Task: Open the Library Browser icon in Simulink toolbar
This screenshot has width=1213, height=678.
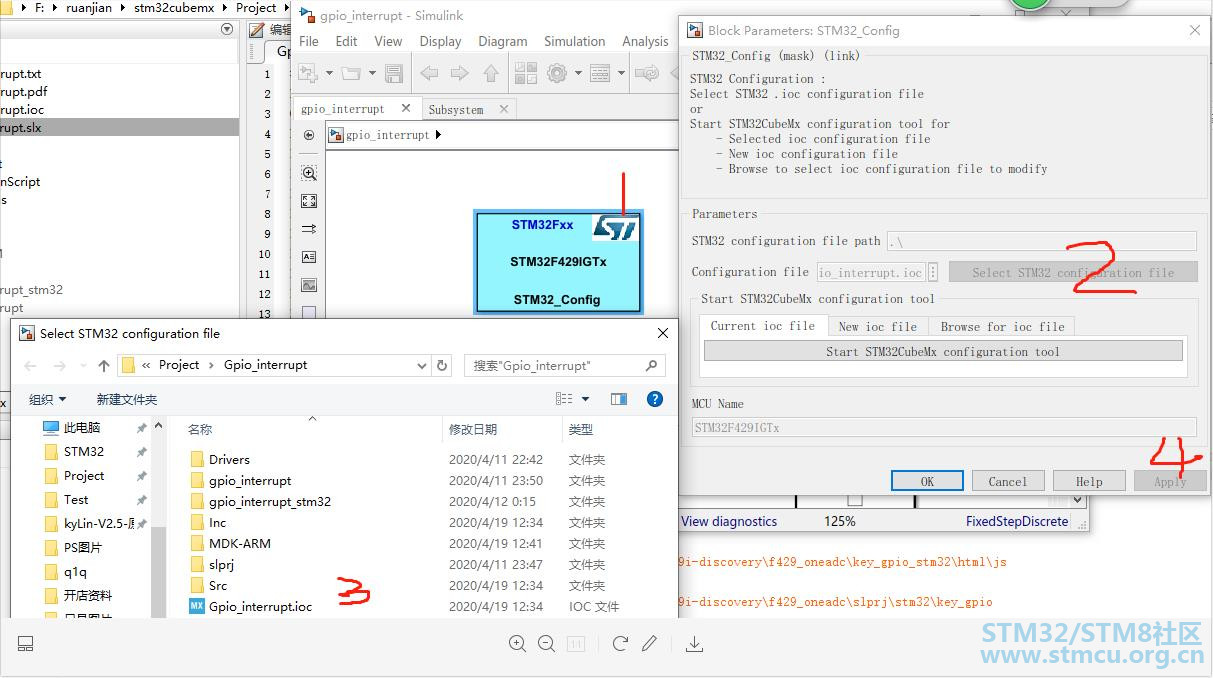Action: pos(527,73)
